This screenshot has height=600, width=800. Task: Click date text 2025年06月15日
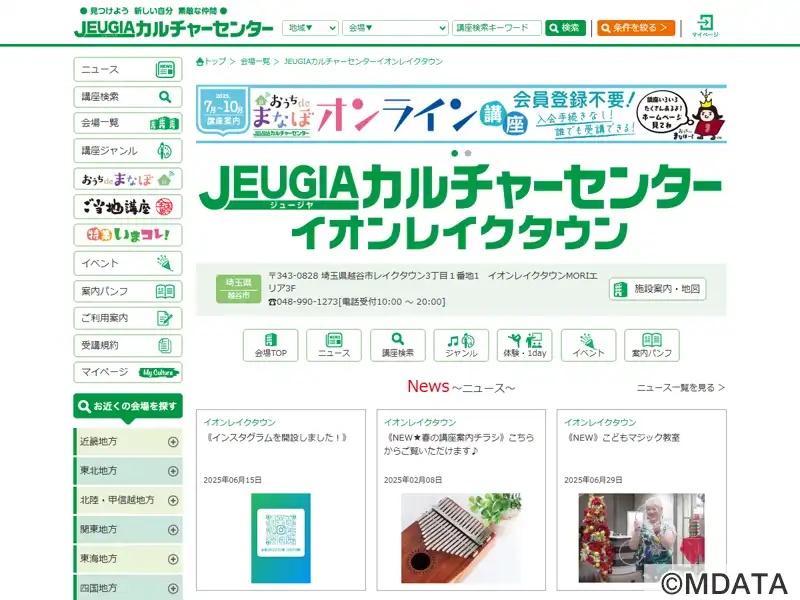pos(233,480)
